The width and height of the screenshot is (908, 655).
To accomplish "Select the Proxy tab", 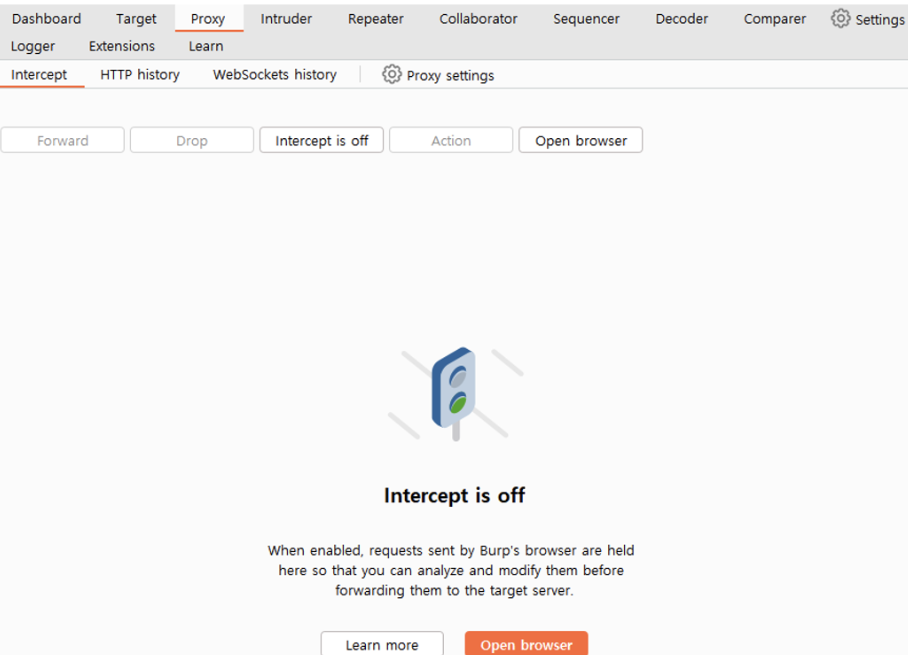I will [x=208, y=19].
